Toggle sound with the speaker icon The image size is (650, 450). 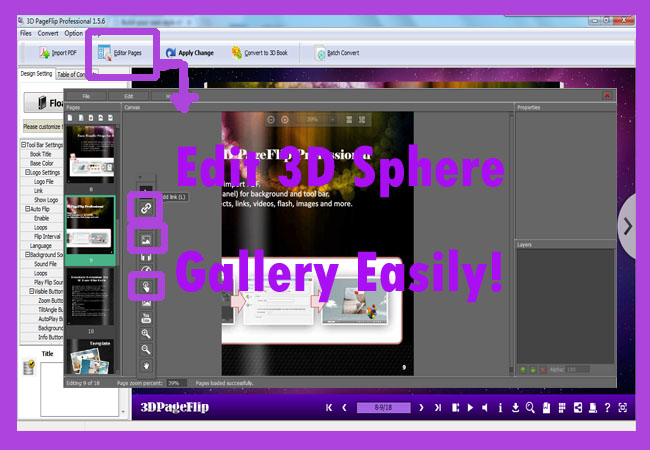tap(485, 408)
